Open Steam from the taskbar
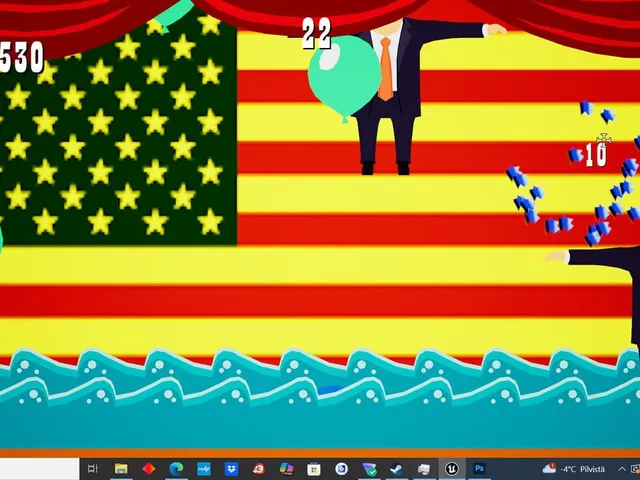Viewport: 640px width, 480px height. 396,469
